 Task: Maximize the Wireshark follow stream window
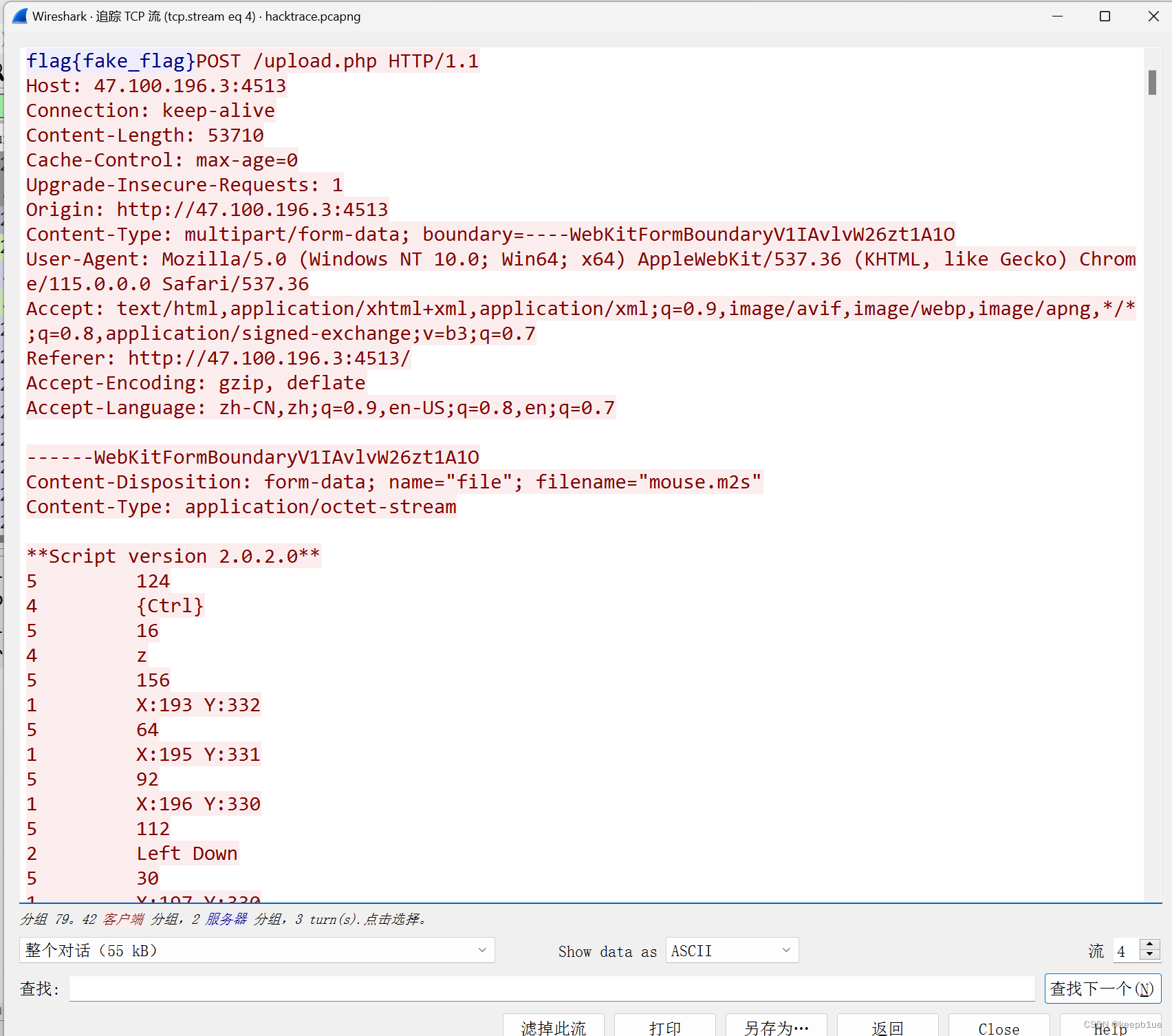click(x=1105, y=16)
